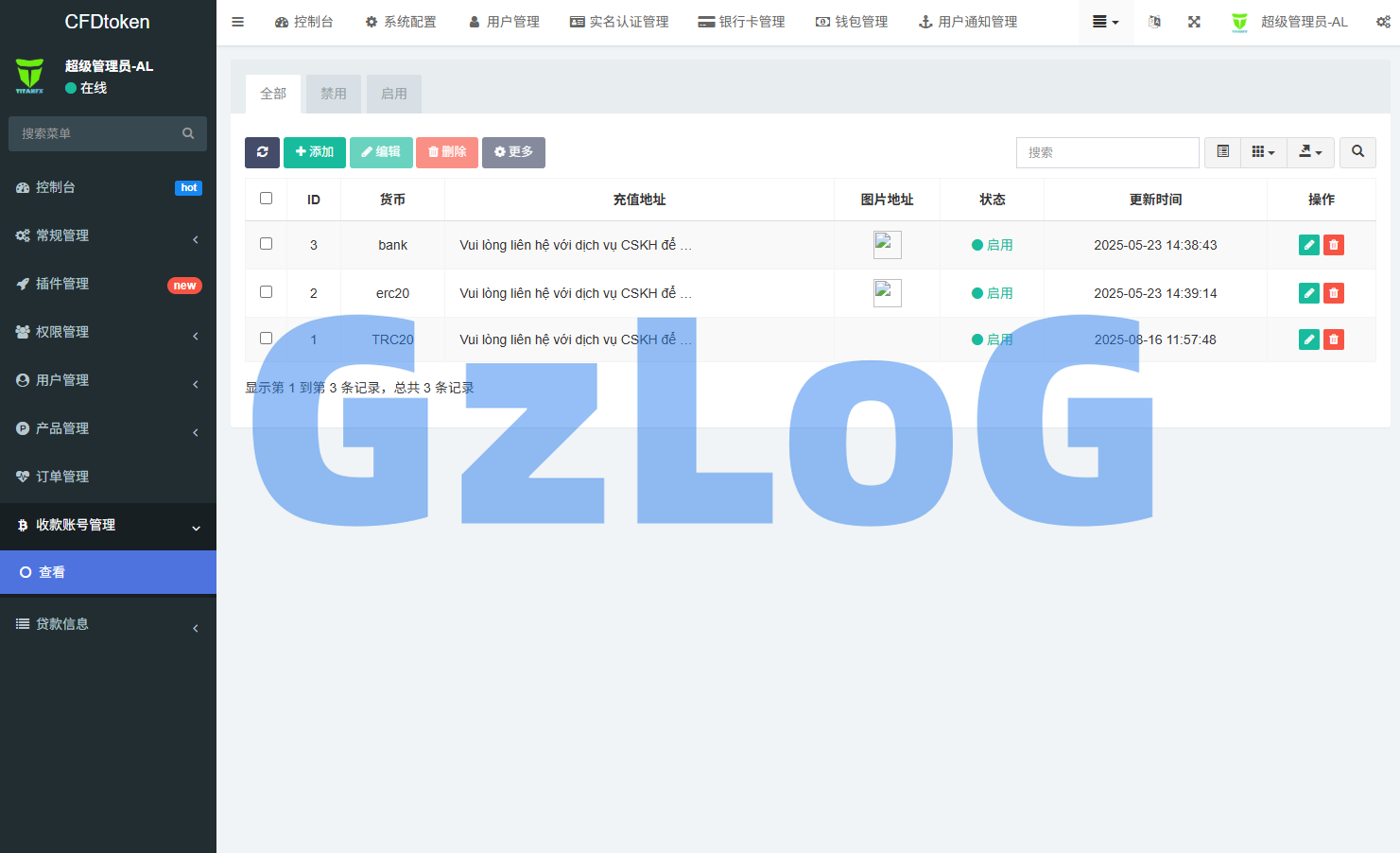Click the table search magnifier icon

click(x=1357, y=152)
